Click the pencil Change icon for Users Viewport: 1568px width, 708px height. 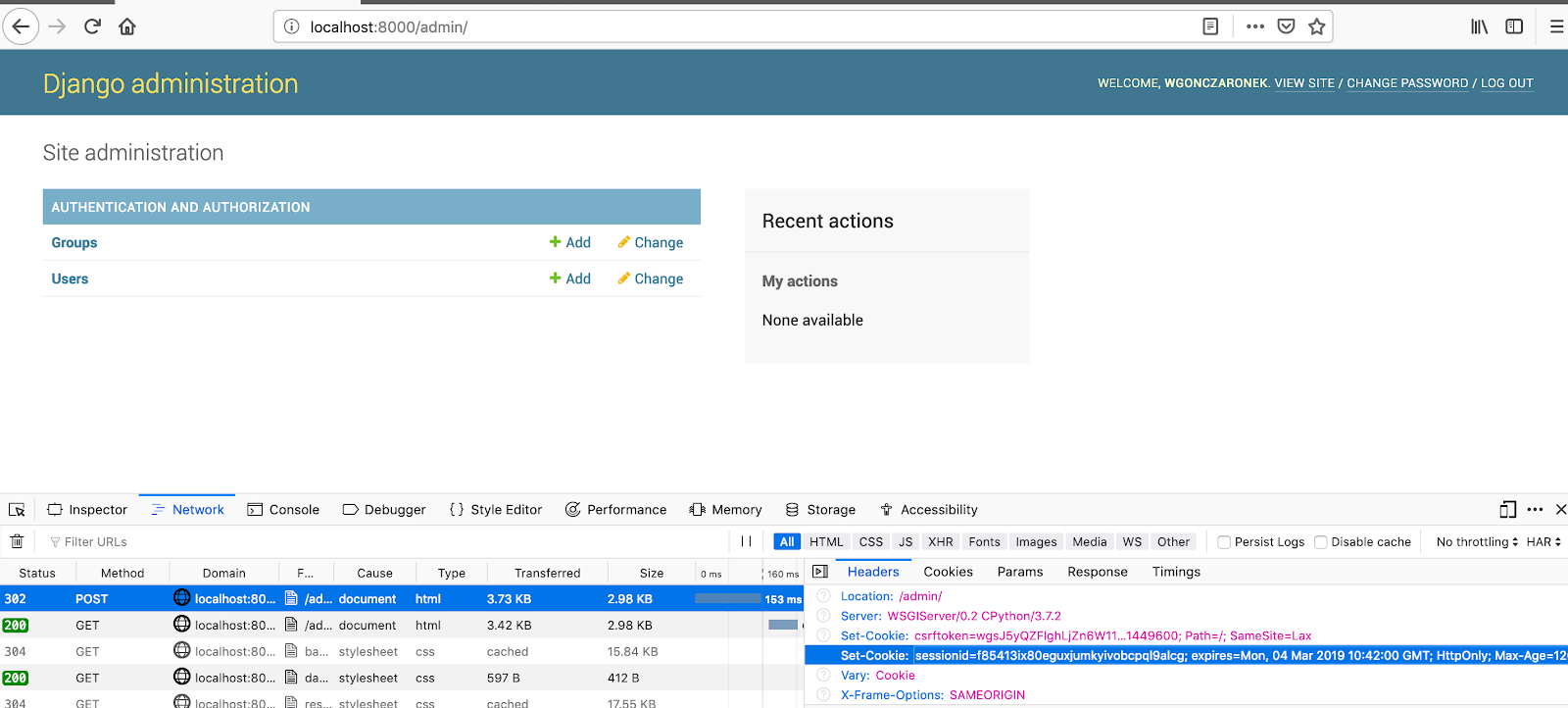coord(623,278)
